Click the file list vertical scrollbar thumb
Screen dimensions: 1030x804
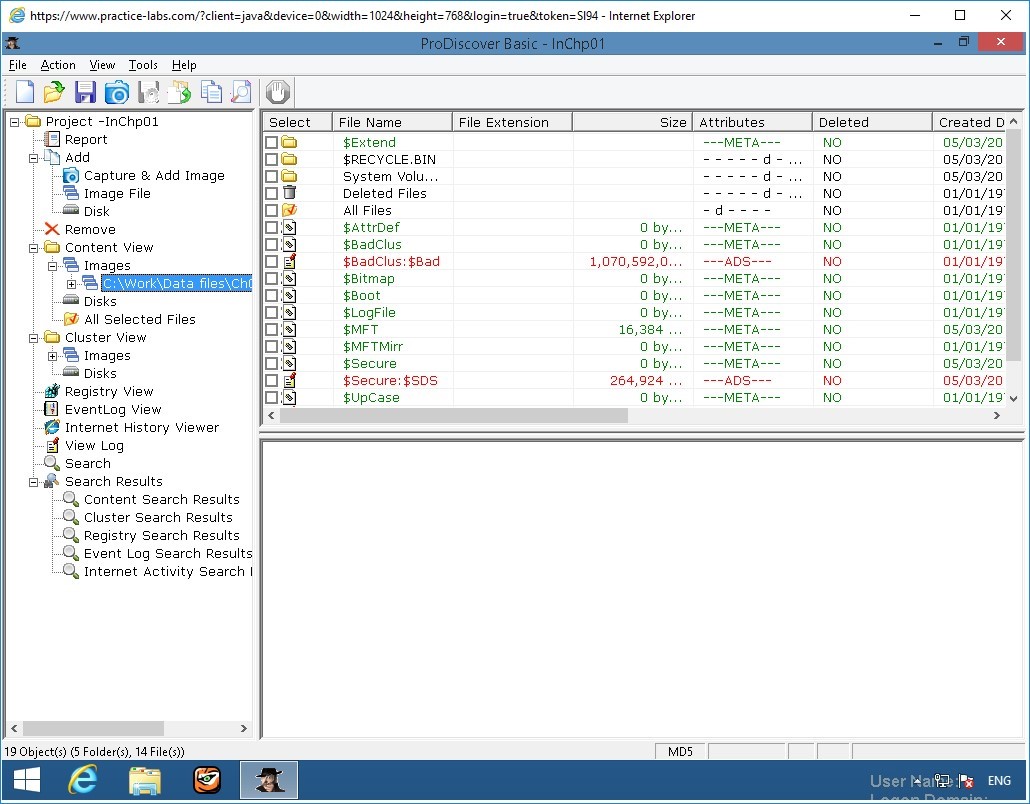(x=1014, y=246)
